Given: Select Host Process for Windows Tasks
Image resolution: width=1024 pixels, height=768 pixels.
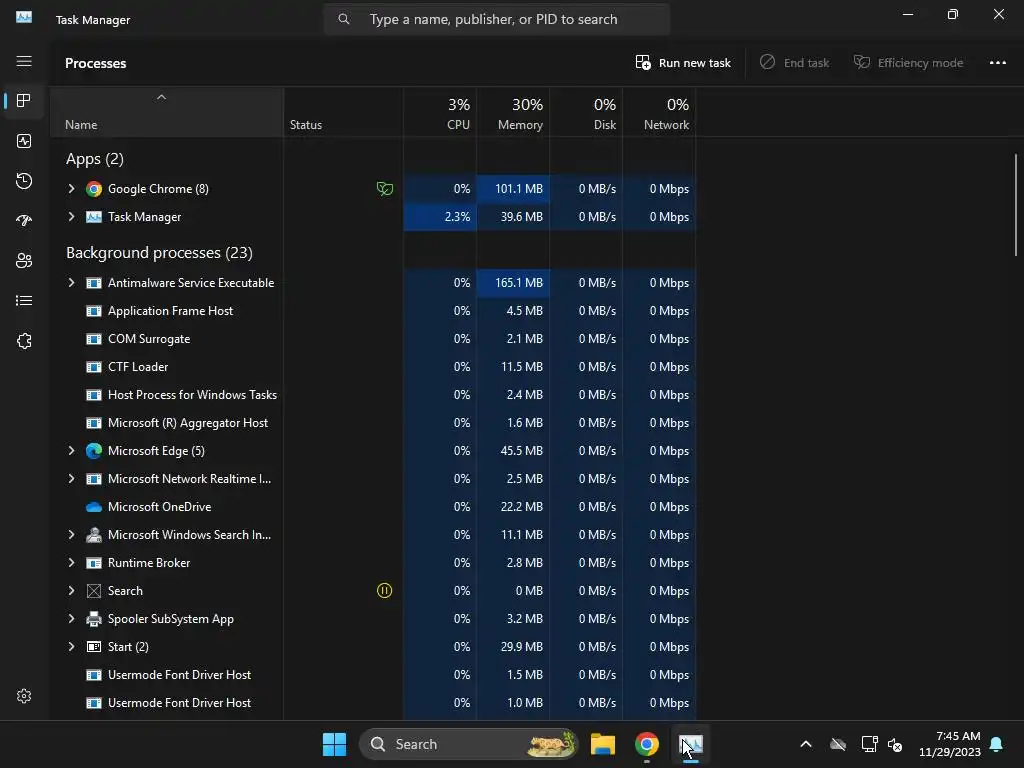Looking at the screenshot, I should point(373,394).
